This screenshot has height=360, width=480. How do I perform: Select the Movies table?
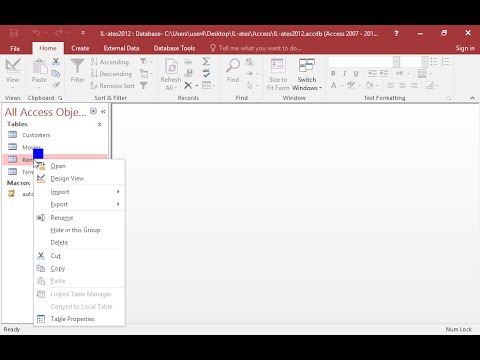click(x=55, y=147)
